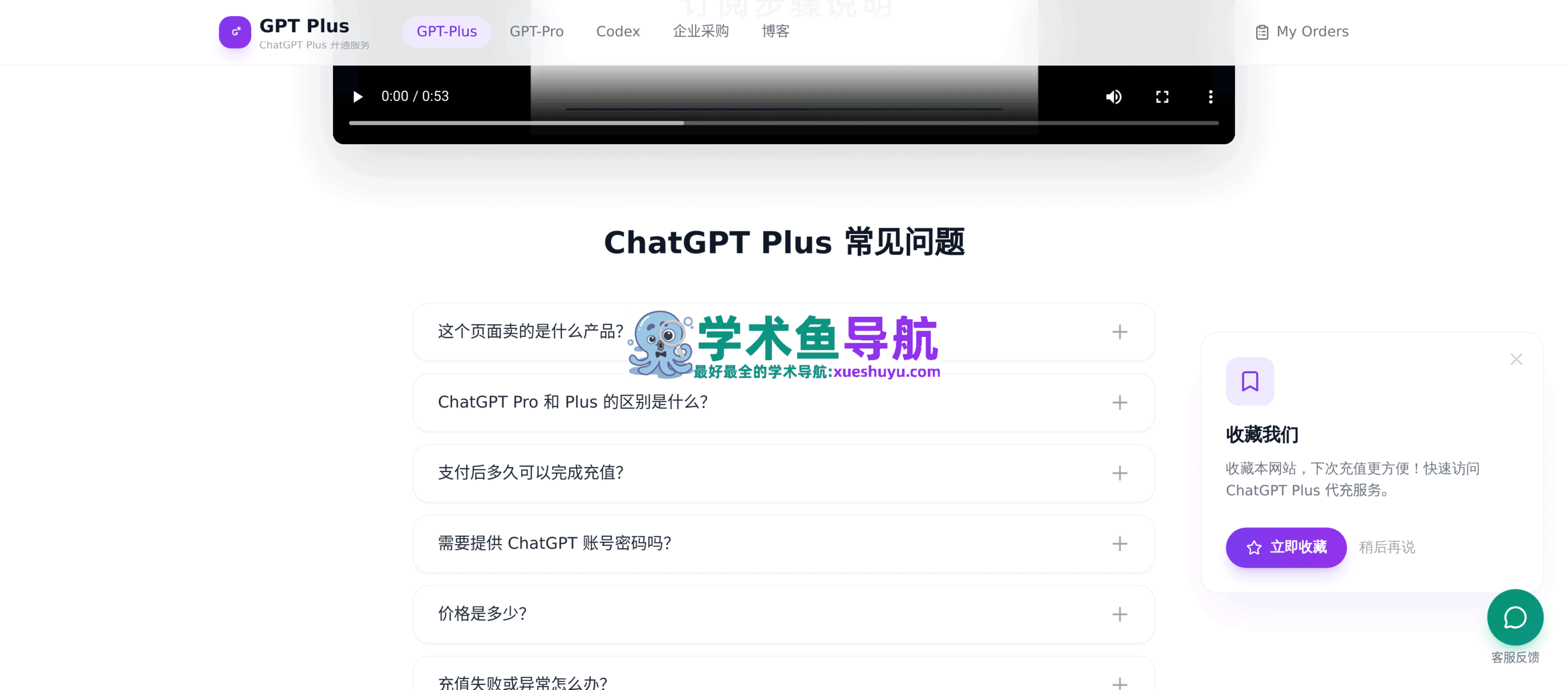Expand the plus for 这个页面卖的是什么产品?
The image size is (1568, 690).
(x=1119, y=332)
